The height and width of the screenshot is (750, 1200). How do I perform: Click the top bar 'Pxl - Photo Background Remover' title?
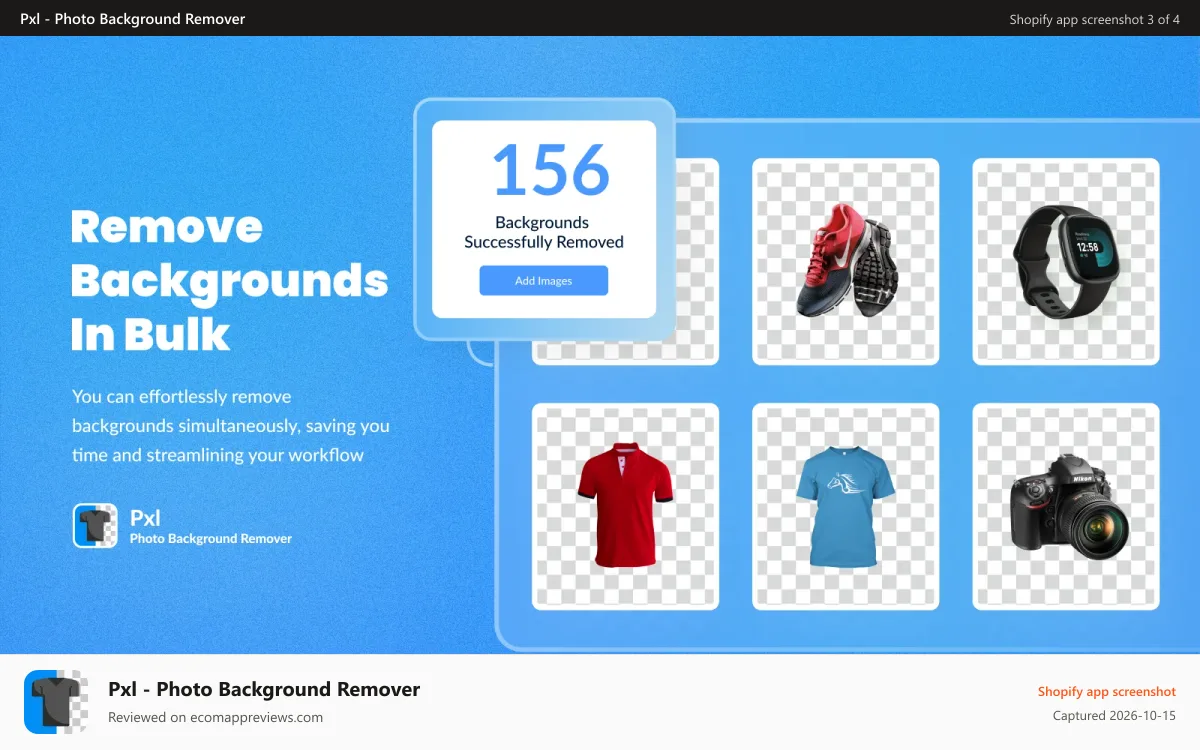pos(133,19)
